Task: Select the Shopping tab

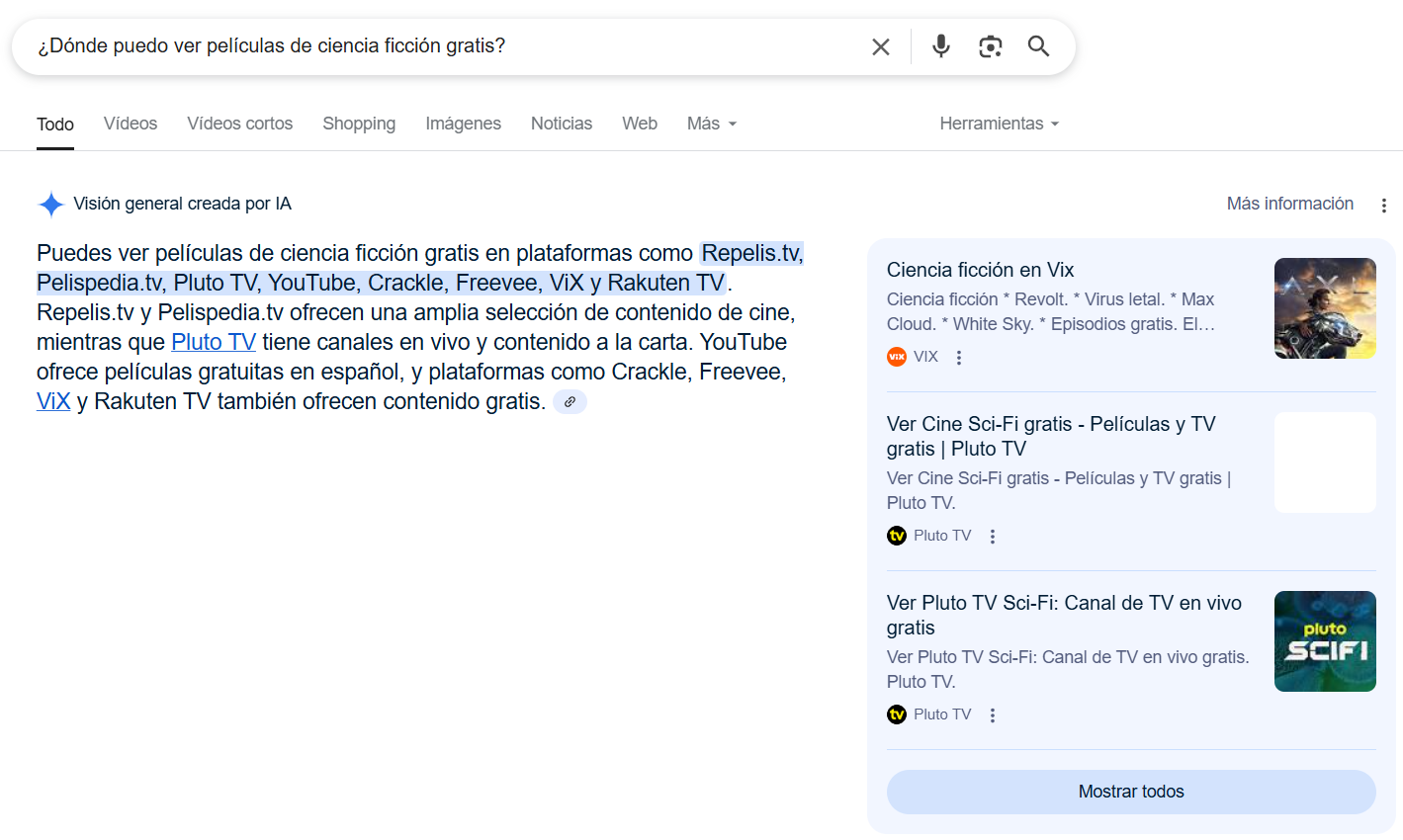Action: coord(358,124)
